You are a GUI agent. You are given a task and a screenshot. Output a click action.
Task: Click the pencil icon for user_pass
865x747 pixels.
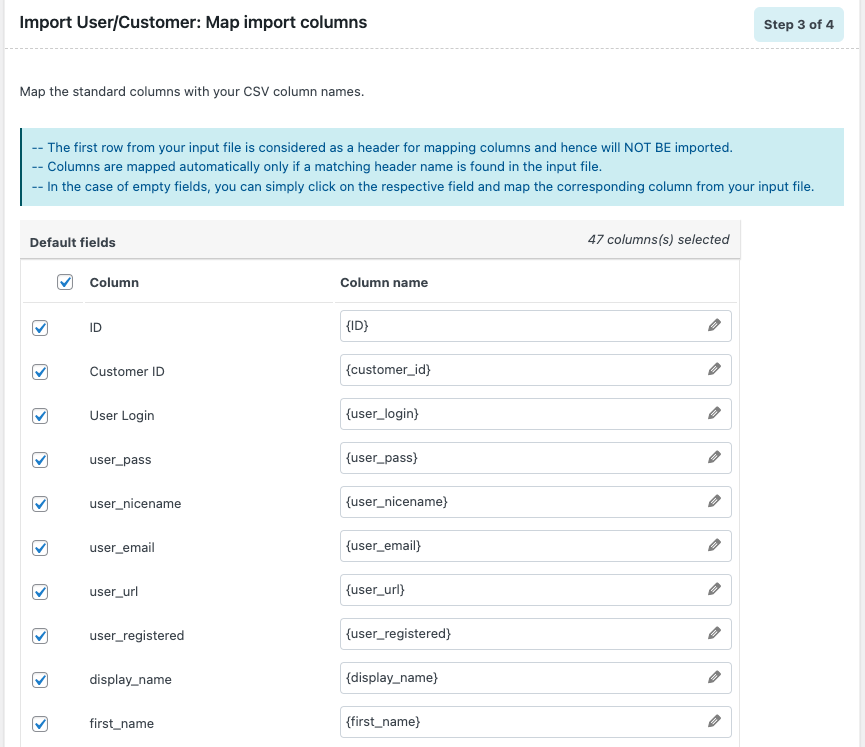pyautogui.click(x=714, y=457)
